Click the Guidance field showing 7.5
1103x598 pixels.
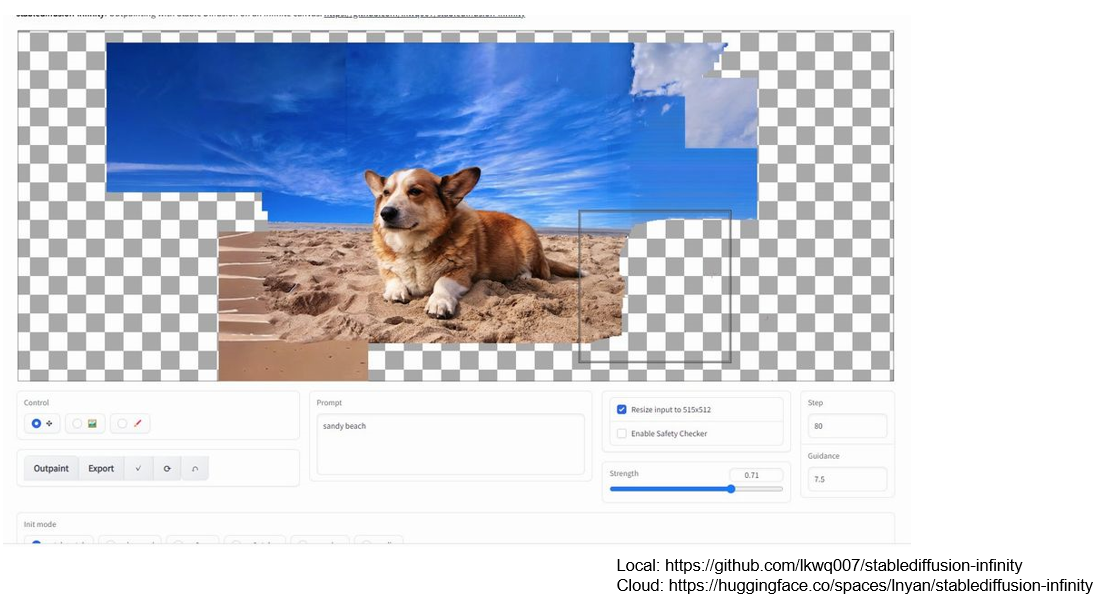pyautogui.click(x=848, y=479)
